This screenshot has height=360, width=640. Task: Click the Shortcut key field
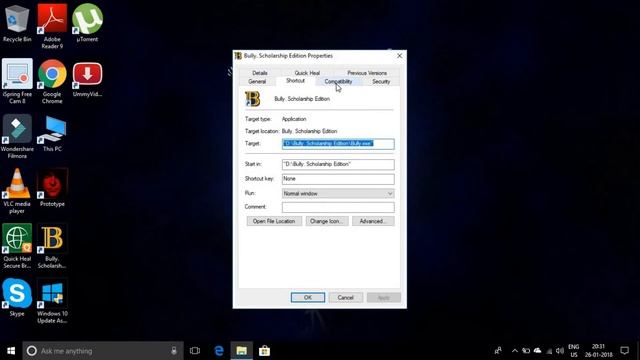click(x=338, y=179)
